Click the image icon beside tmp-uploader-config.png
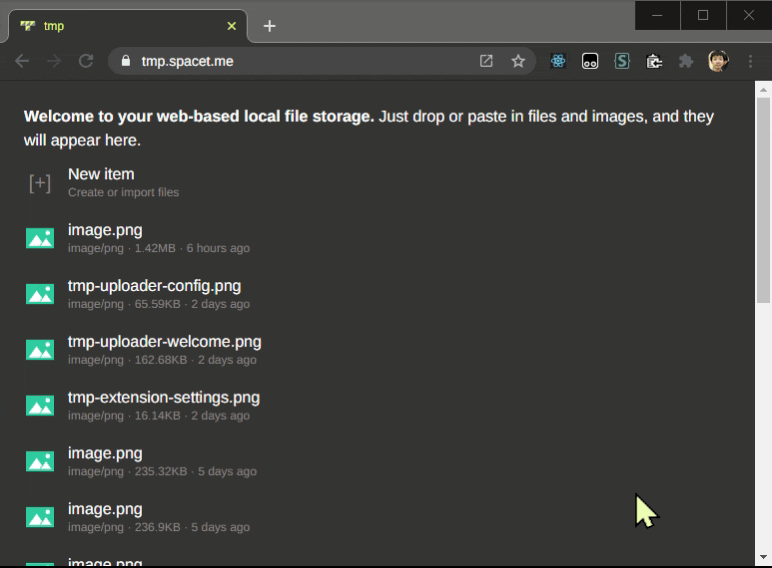This screenshot has height=568, width=772. 40,294
